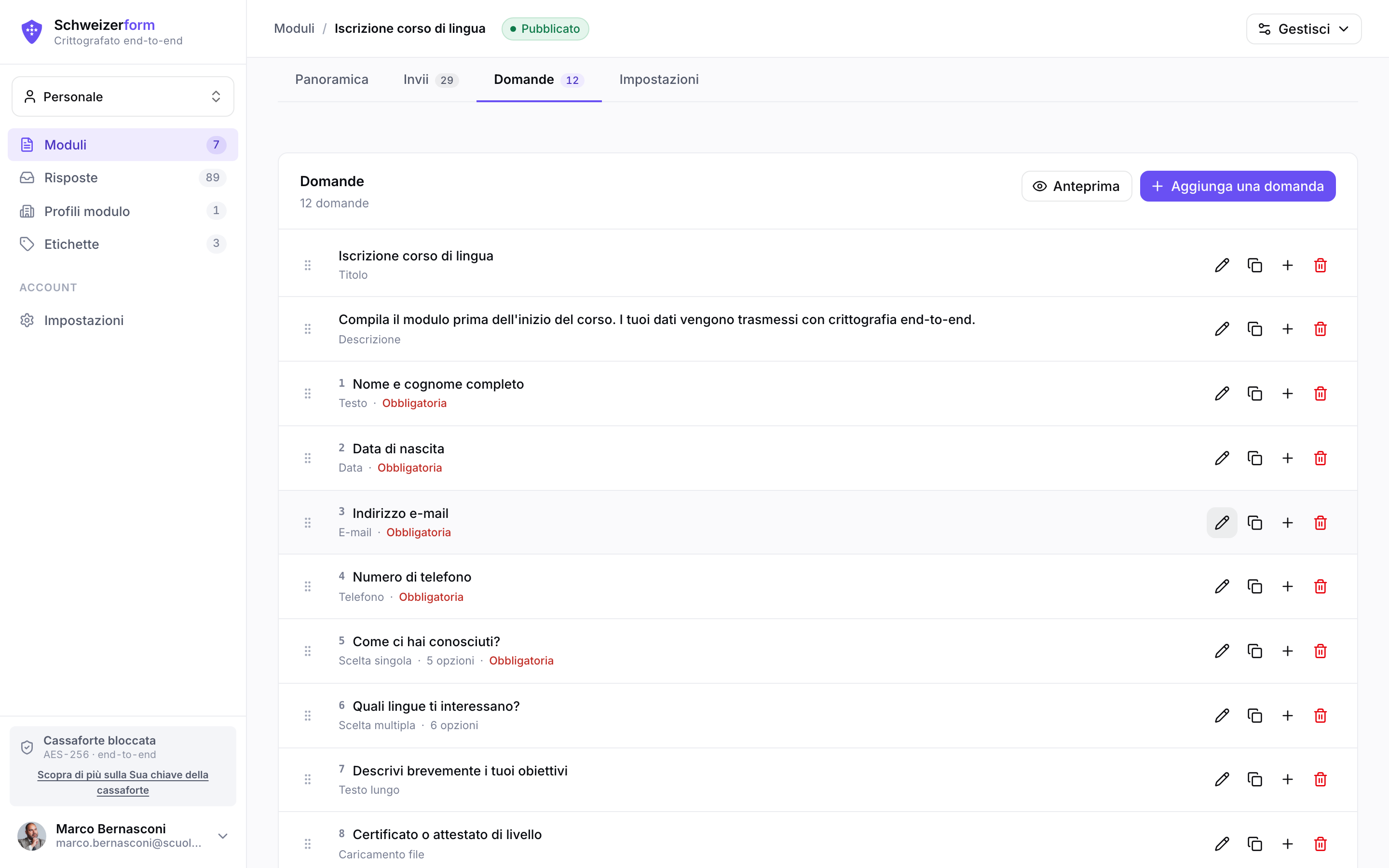Duplicate the "Data di nascita" question
This screenshot has width=1389, height=868.
tap(1255, 458)
